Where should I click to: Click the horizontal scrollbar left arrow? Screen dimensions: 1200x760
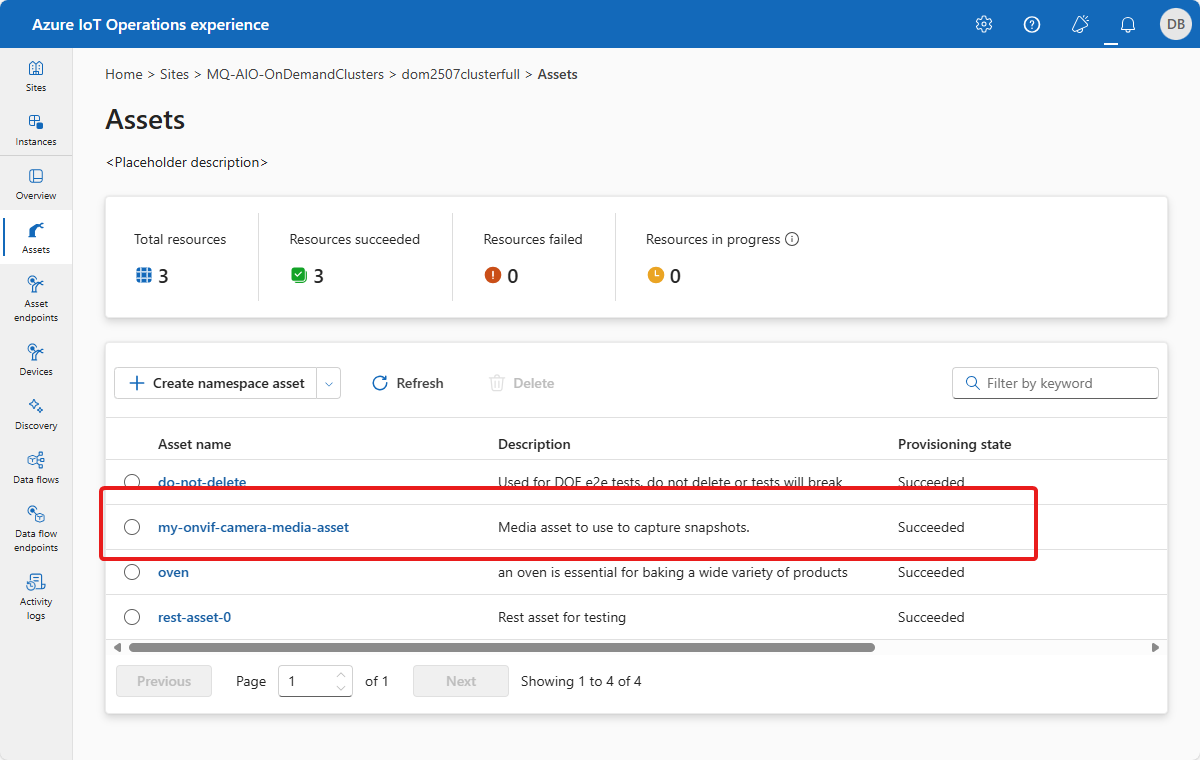tap(119, 648)
